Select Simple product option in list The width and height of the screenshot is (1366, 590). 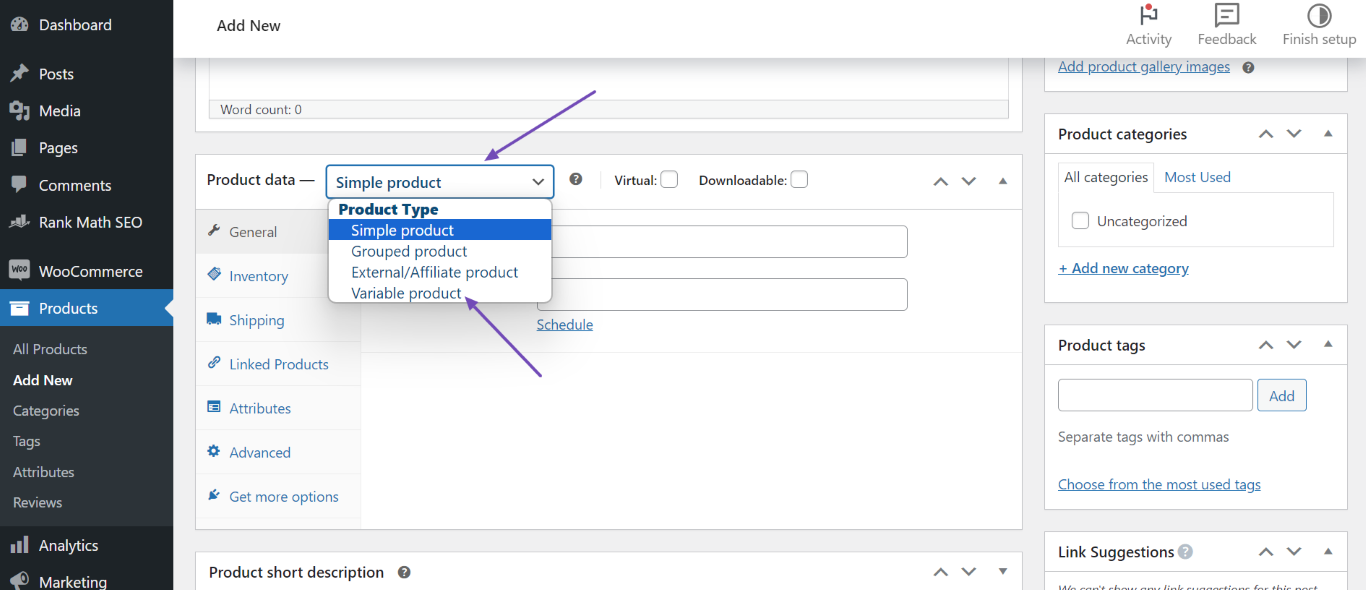tap(440, 230)
